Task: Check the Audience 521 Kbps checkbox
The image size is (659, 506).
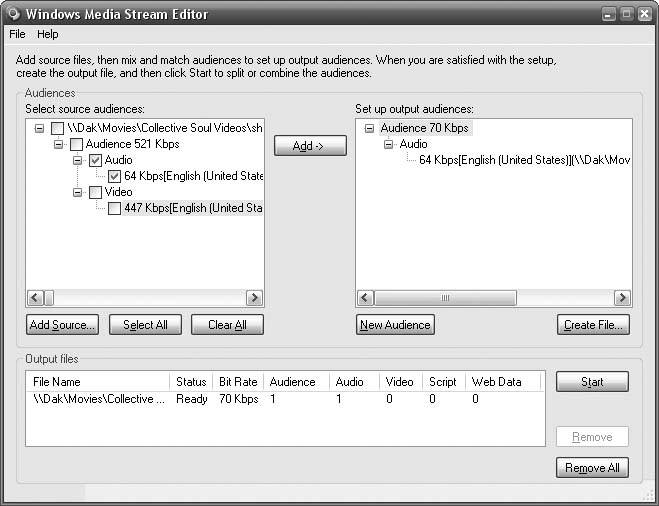Action: pyautogui.click(x=77, y=144)
